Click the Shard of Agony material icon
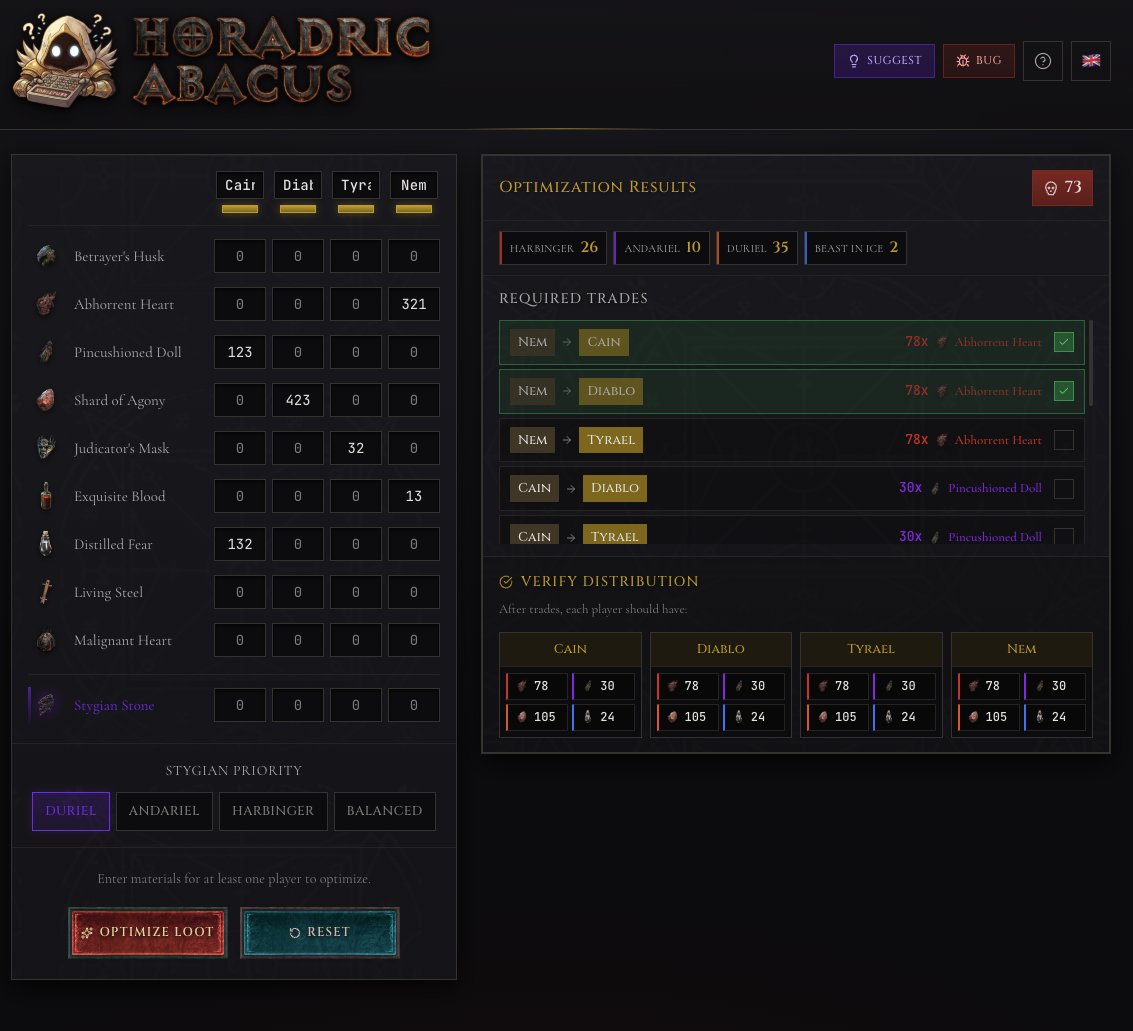 tap(46, 400)
